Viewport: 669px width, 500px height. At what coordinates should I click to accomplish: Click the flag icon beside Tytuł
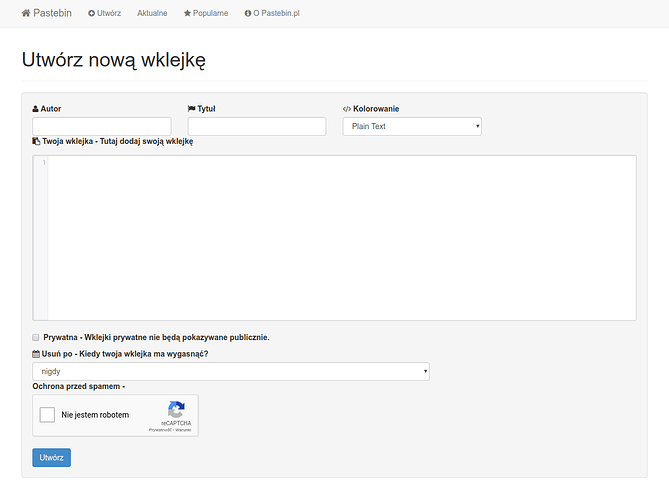point(192,109)
